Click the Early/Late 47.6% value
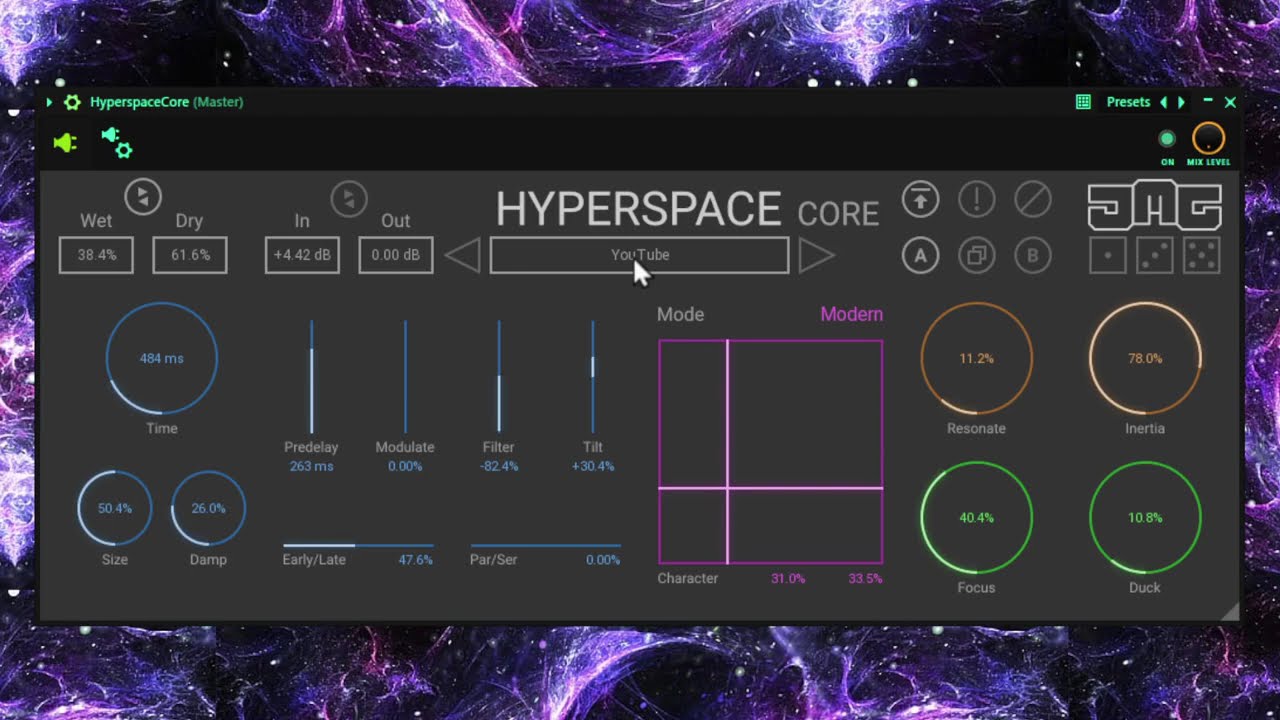Image resolution: width=1280 pixels, height=720 pixels. (416, 560)
